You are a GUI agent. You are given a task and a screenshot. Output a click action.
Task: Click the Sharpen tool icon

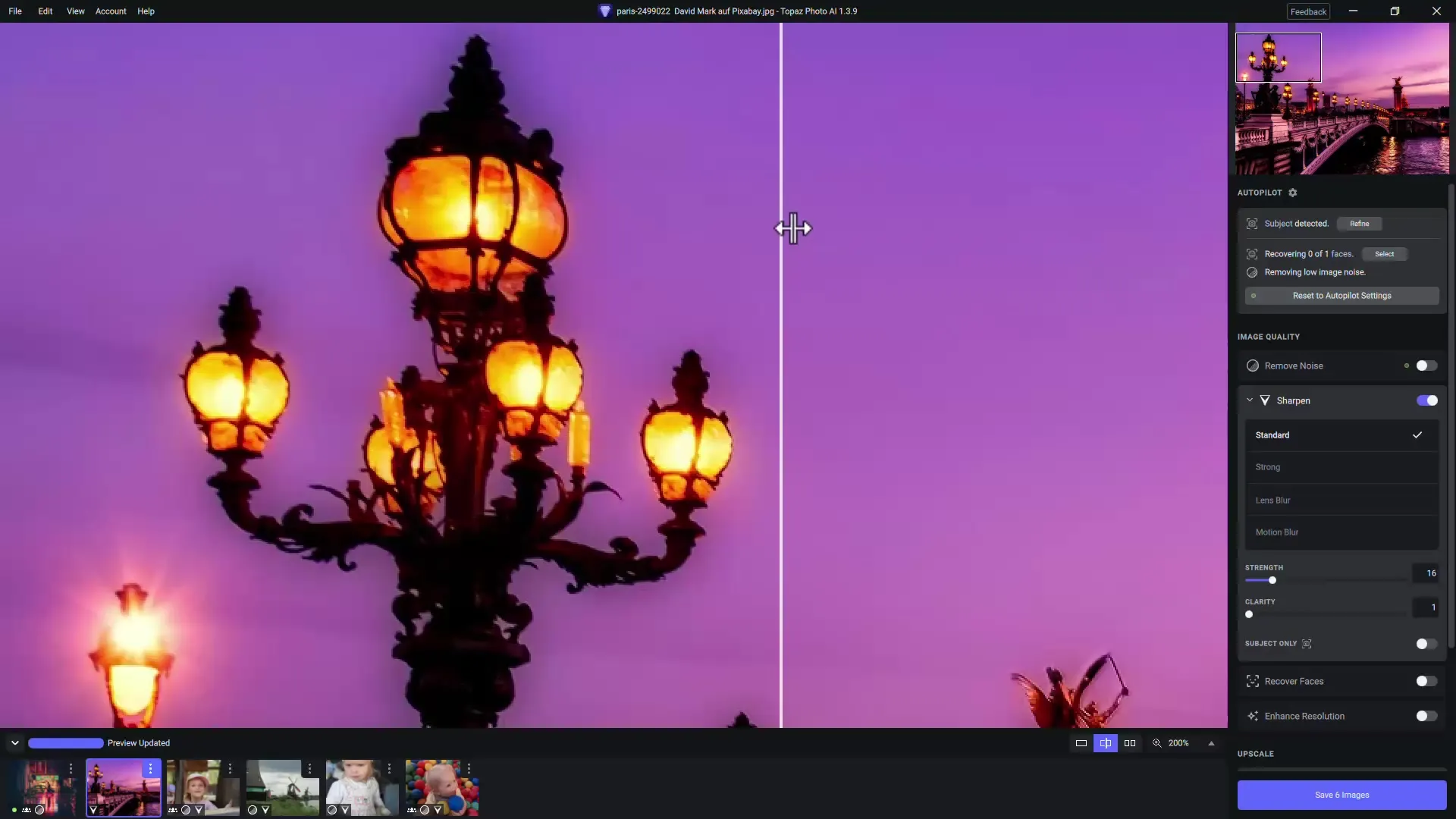(x=1266, y=399)
